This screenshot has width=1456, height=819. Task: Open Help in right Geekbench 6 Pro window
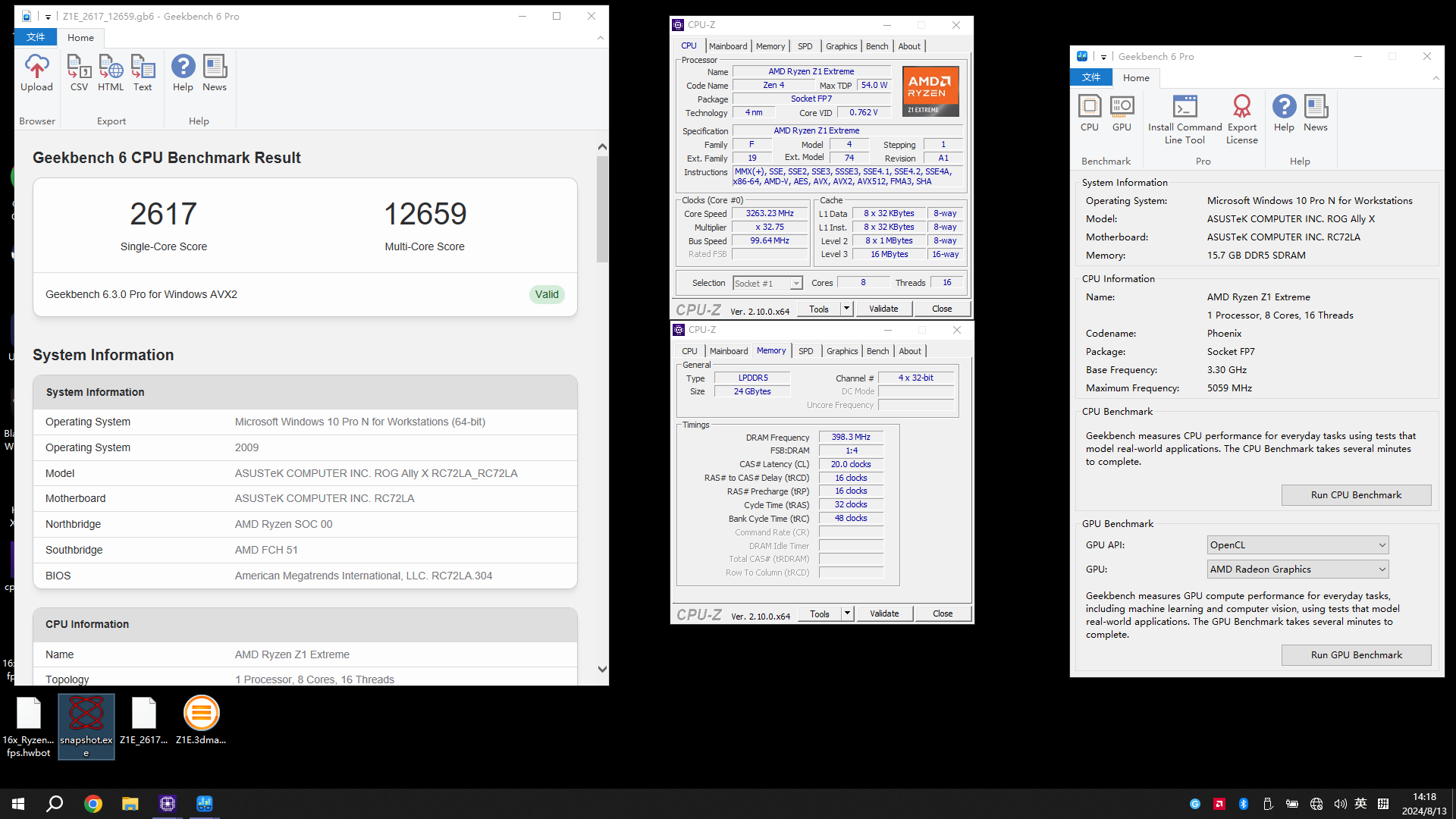[1284, 114]
